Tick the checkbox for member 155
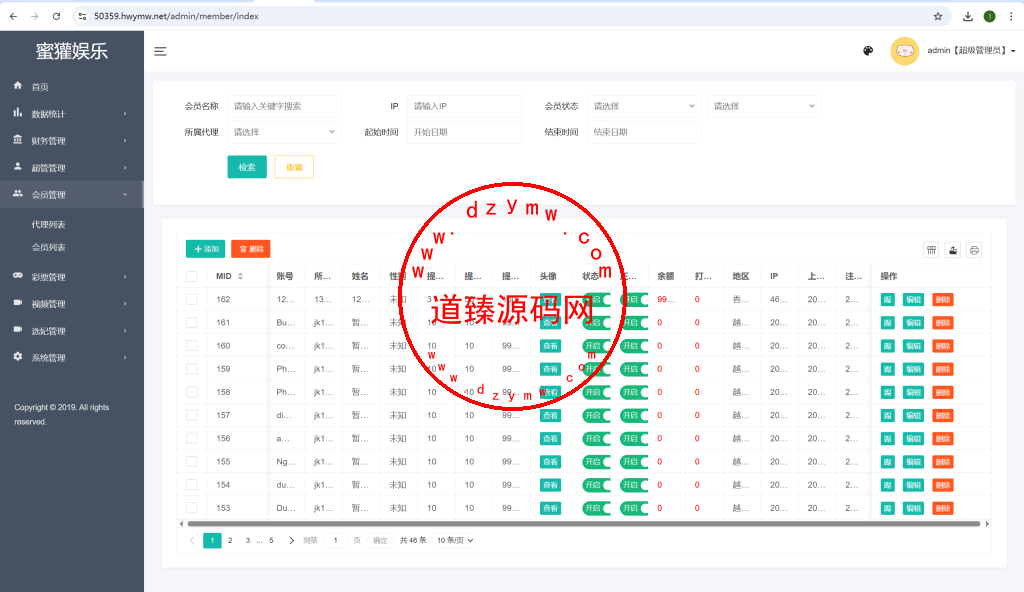Screen dimensions: 1024x592 click(191, 462)
